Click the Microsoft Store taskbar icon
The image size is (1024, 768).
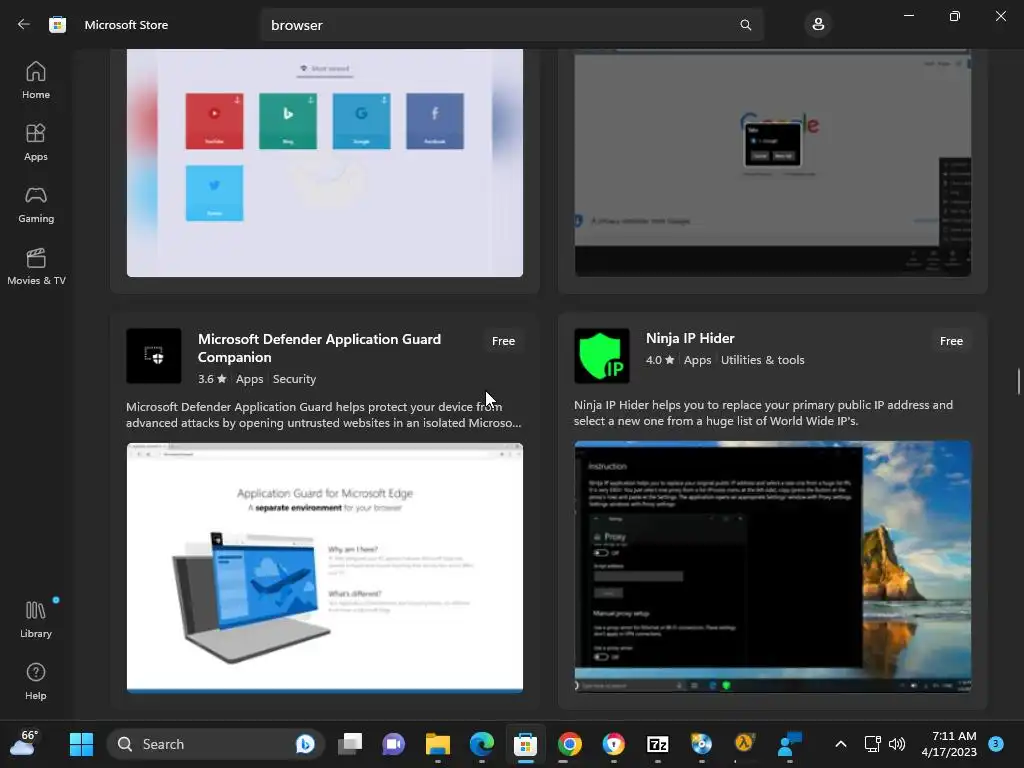525,744
